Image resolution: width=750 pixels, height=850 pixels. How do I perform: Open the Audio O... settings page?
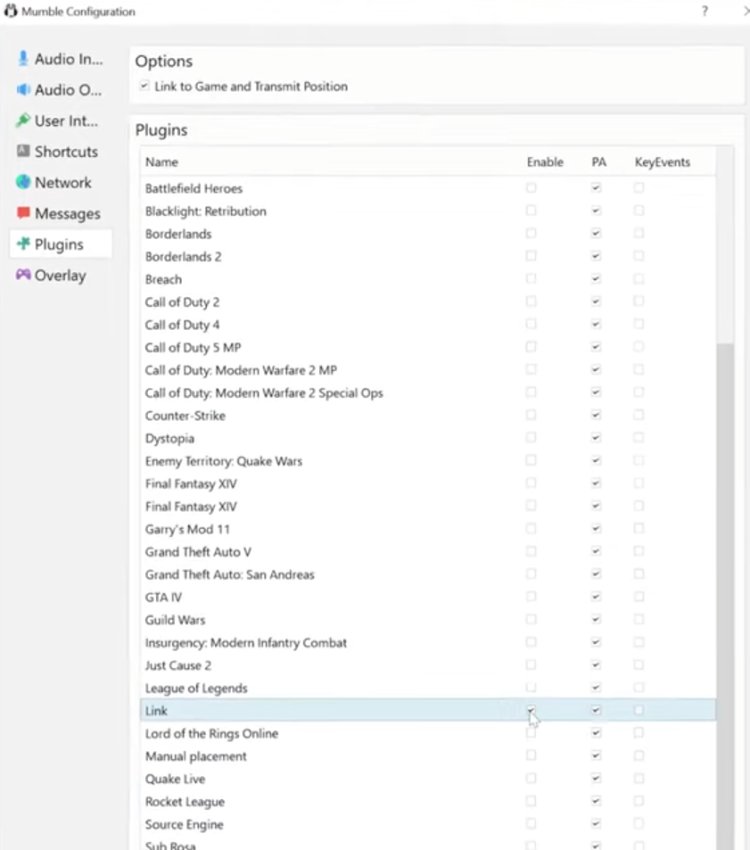tap(61, 89)
